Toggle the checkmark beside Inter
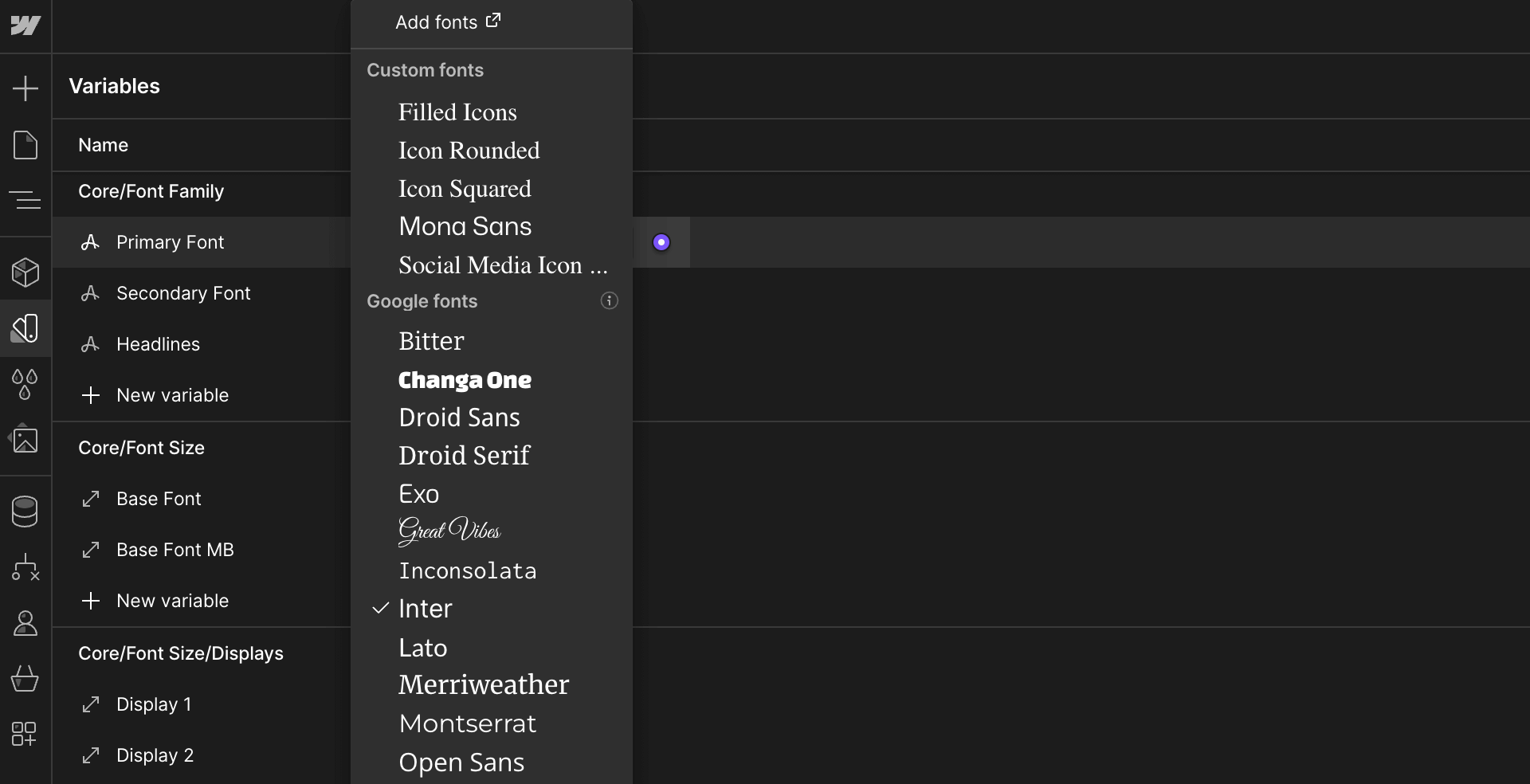 (380, 608)
